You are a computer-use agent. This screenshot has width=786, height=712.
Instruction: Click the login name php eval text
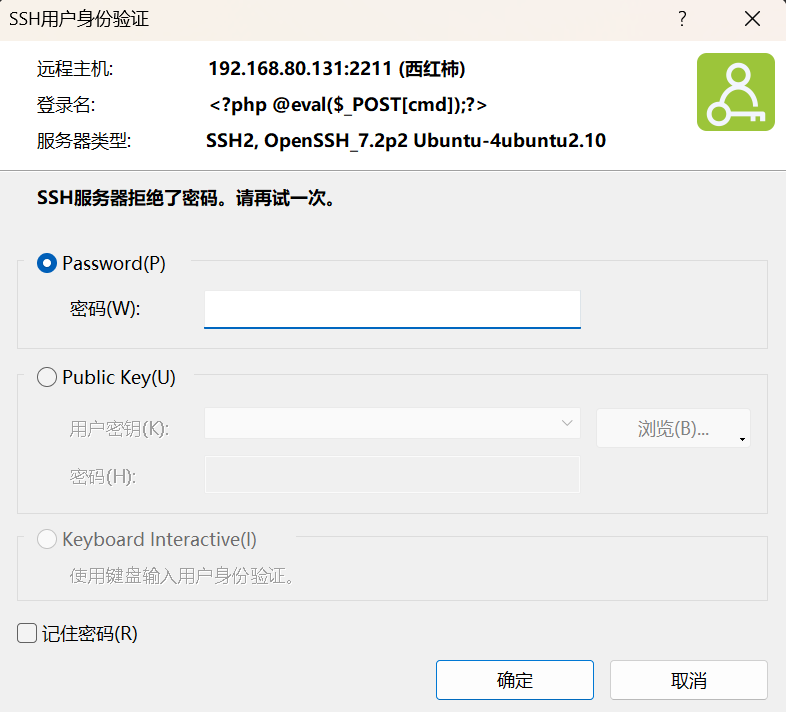tap(348, 105)
